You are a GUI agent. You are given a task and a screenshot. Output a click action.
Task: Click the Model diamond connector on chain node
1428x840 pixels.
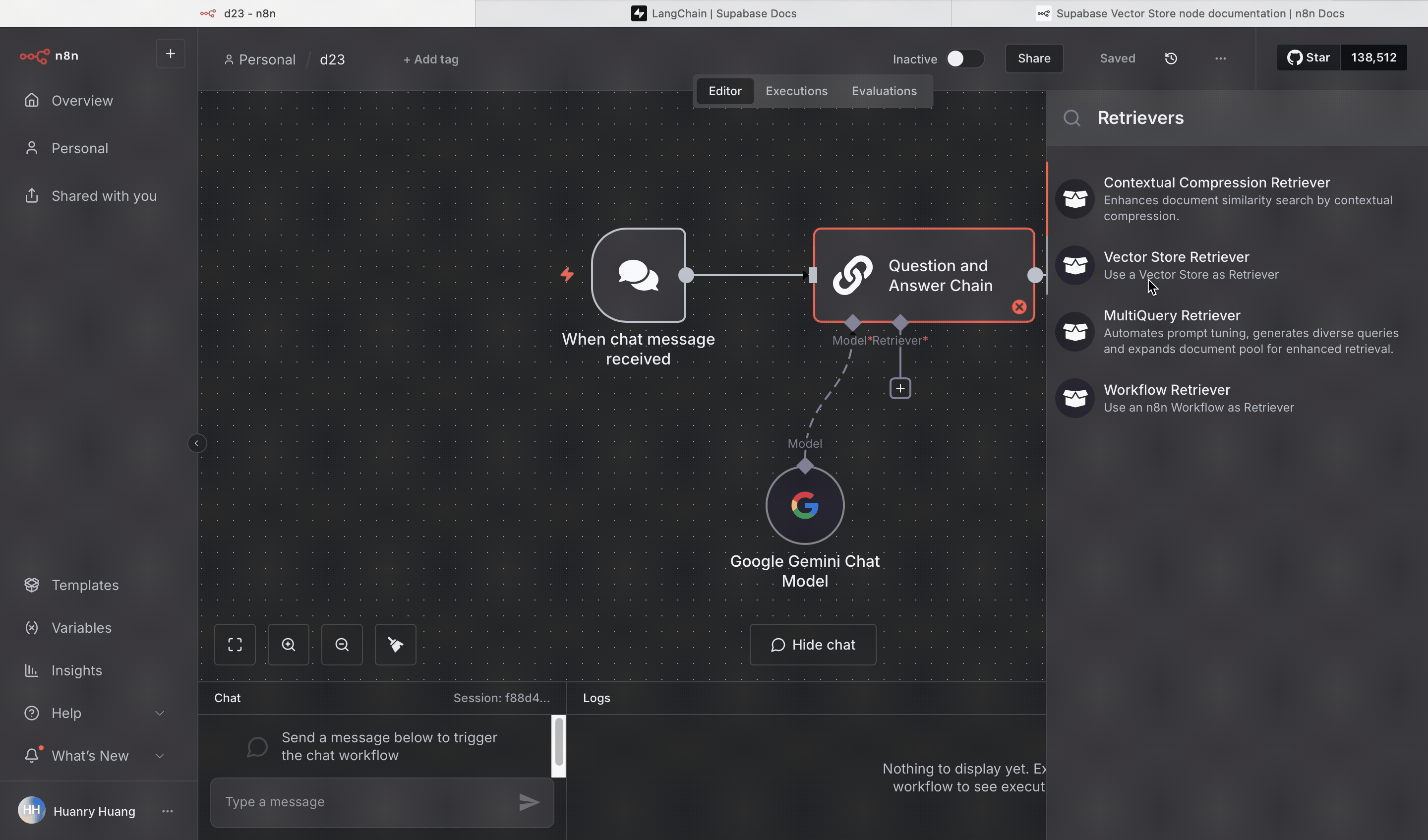pos(852,322)
